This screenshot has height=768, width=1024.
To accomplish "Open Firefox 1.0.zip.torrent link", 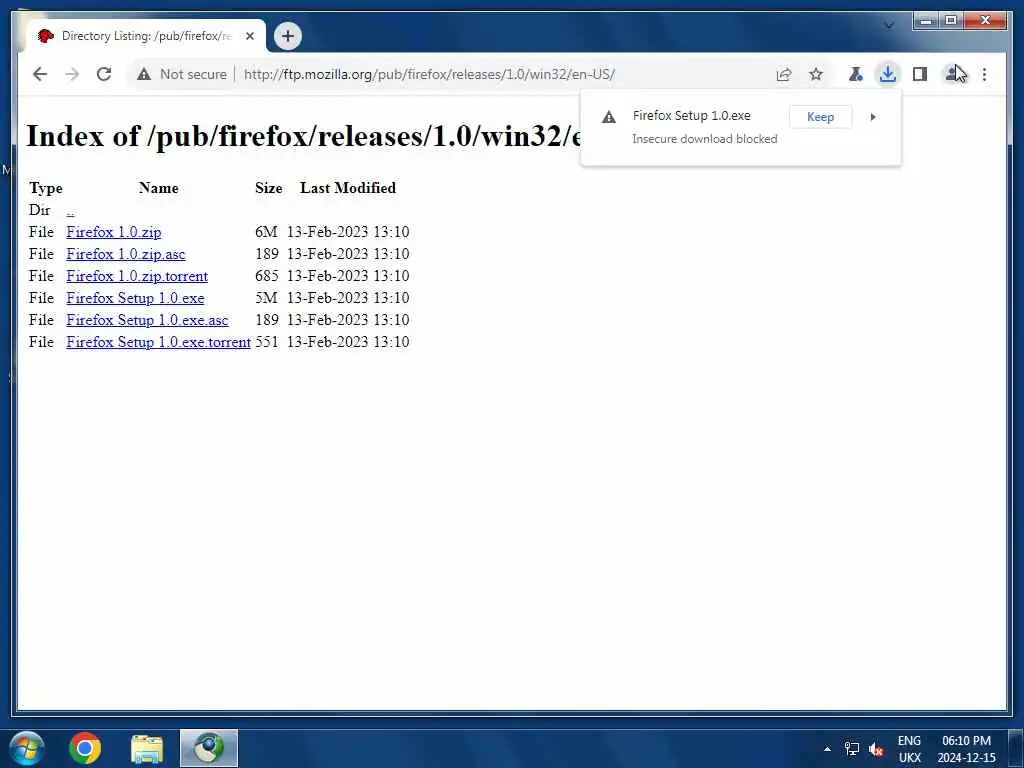I will 137,276.
